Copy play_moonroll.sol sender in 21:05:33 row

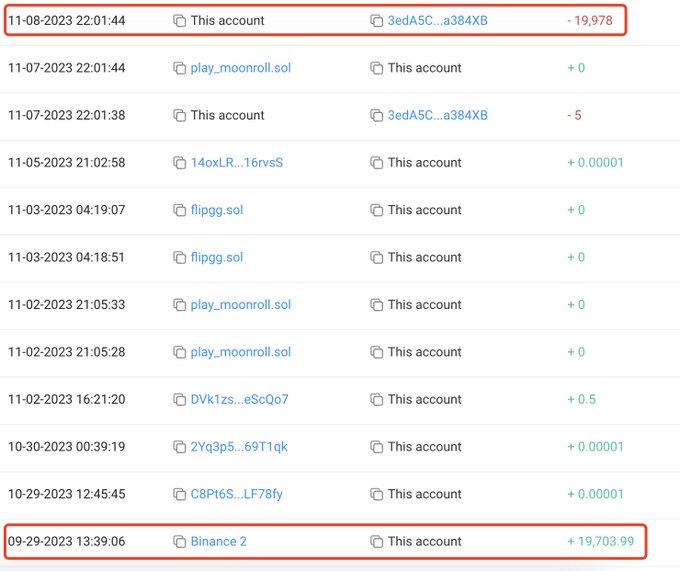179,305
